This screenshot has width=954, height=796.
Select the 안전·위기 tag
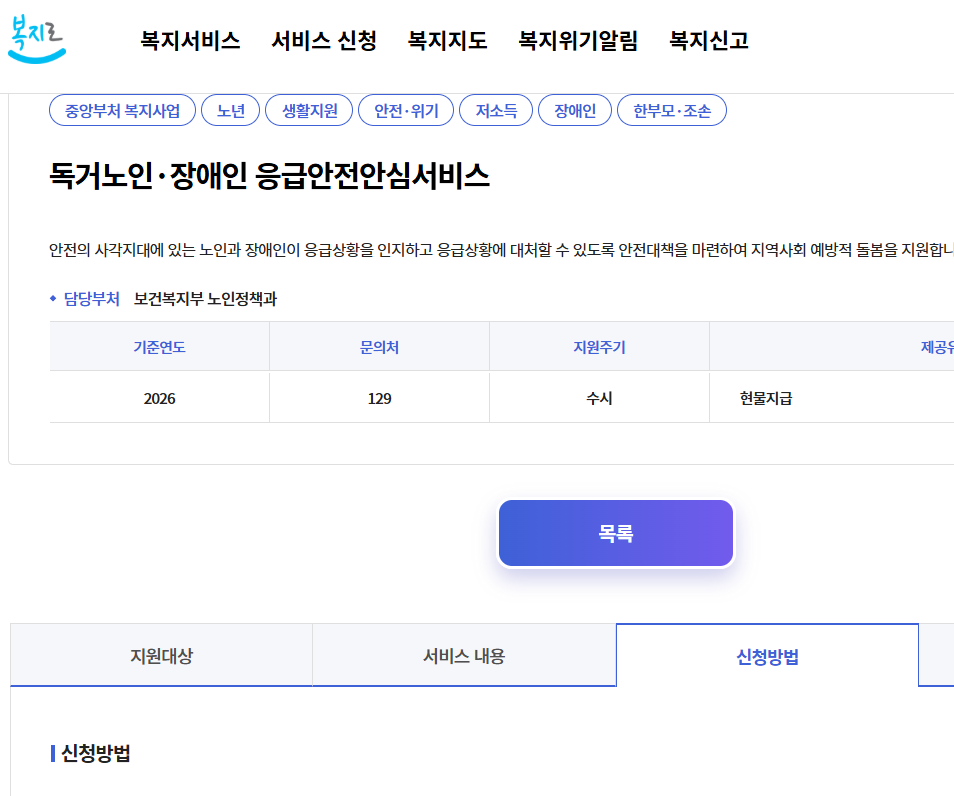pos(404,110)
